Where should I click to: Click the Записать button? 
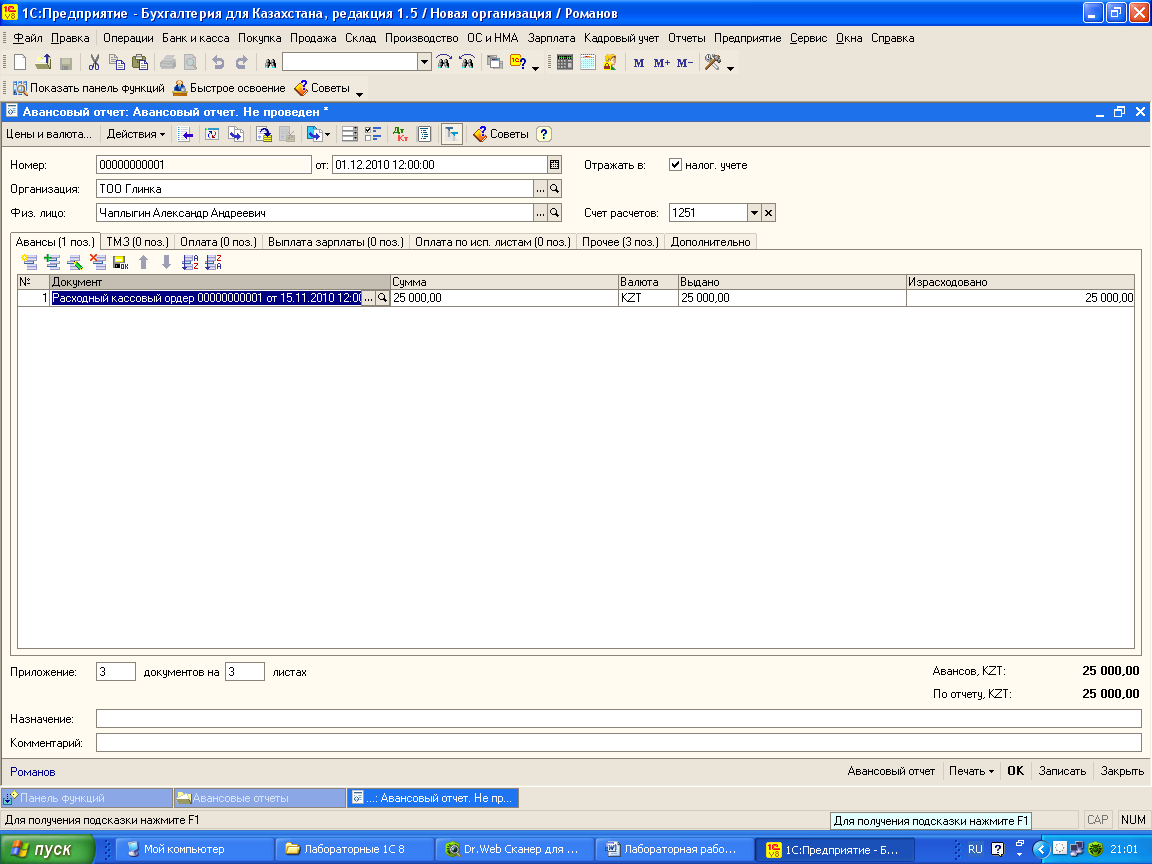[x=1062, y=771]
